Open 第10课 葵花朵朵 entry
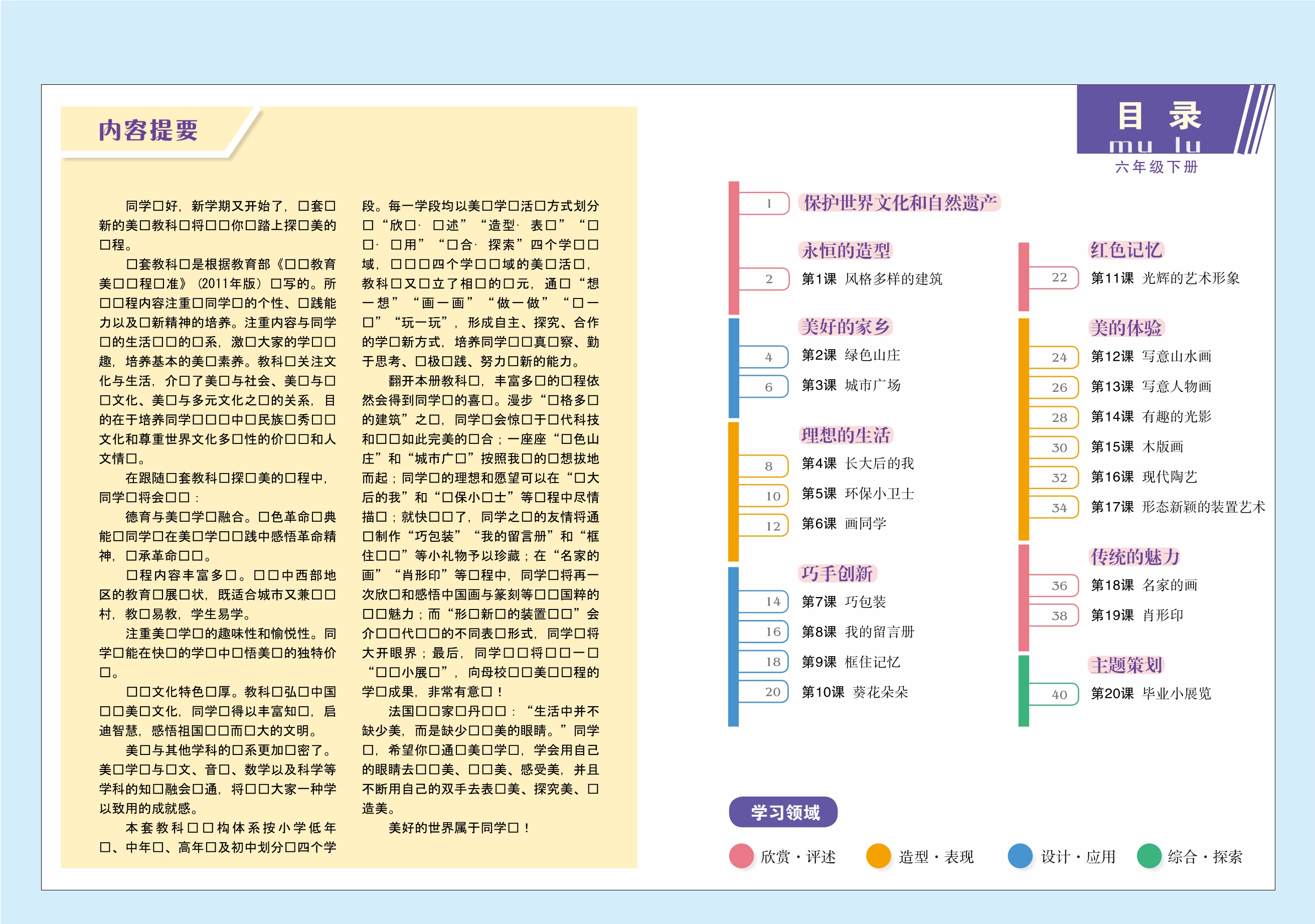 855,692
